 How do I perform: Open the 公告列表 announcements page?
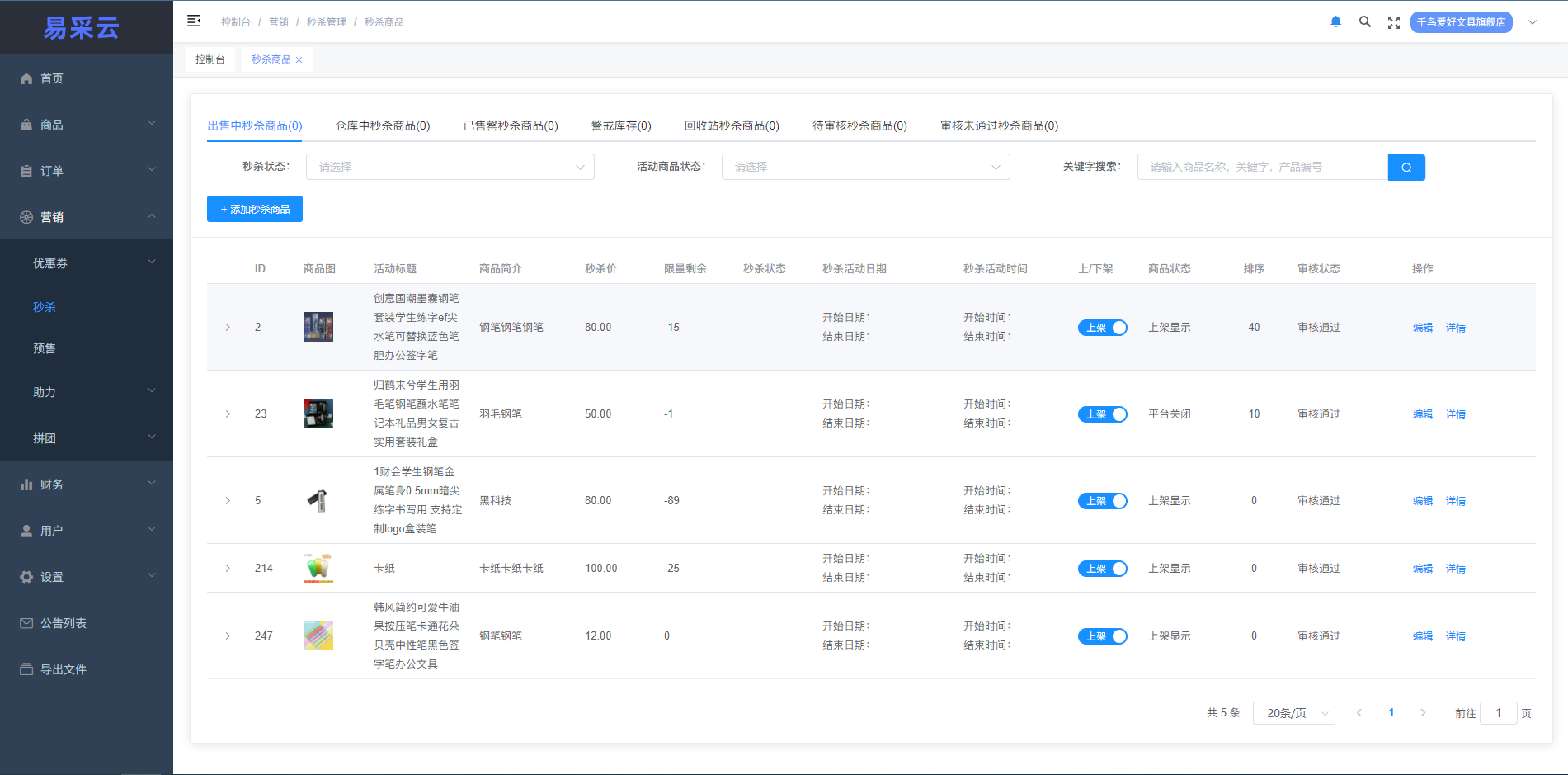[63, 622]
